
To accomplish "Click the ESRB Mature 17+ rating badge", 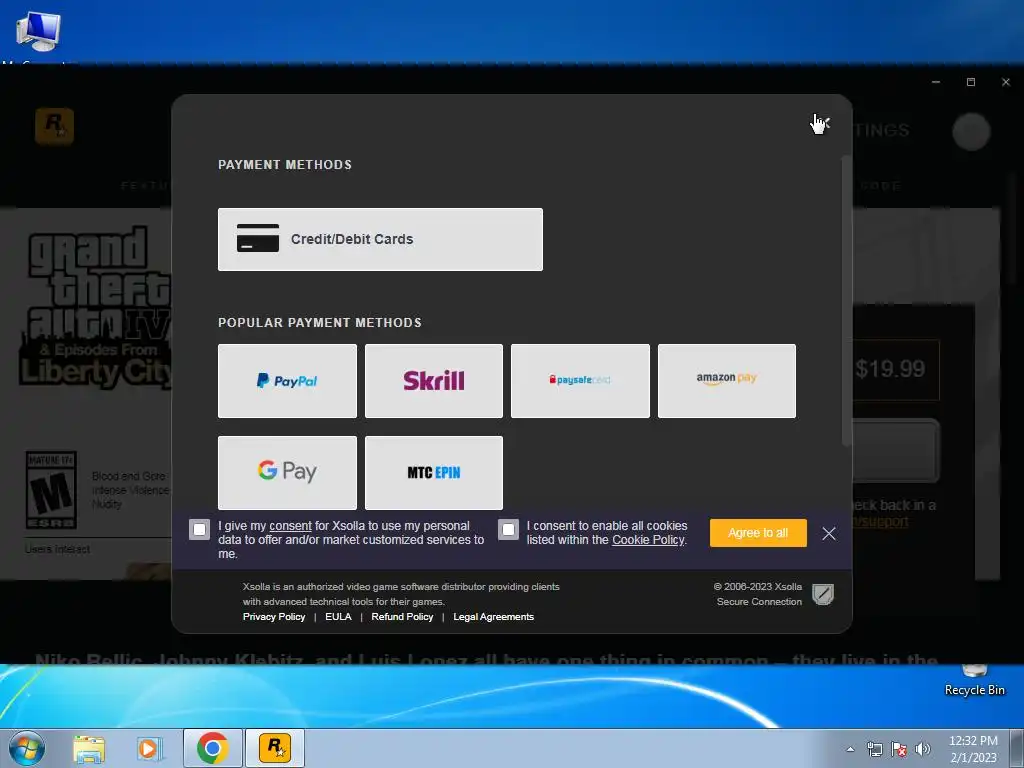I will point(51,490).
